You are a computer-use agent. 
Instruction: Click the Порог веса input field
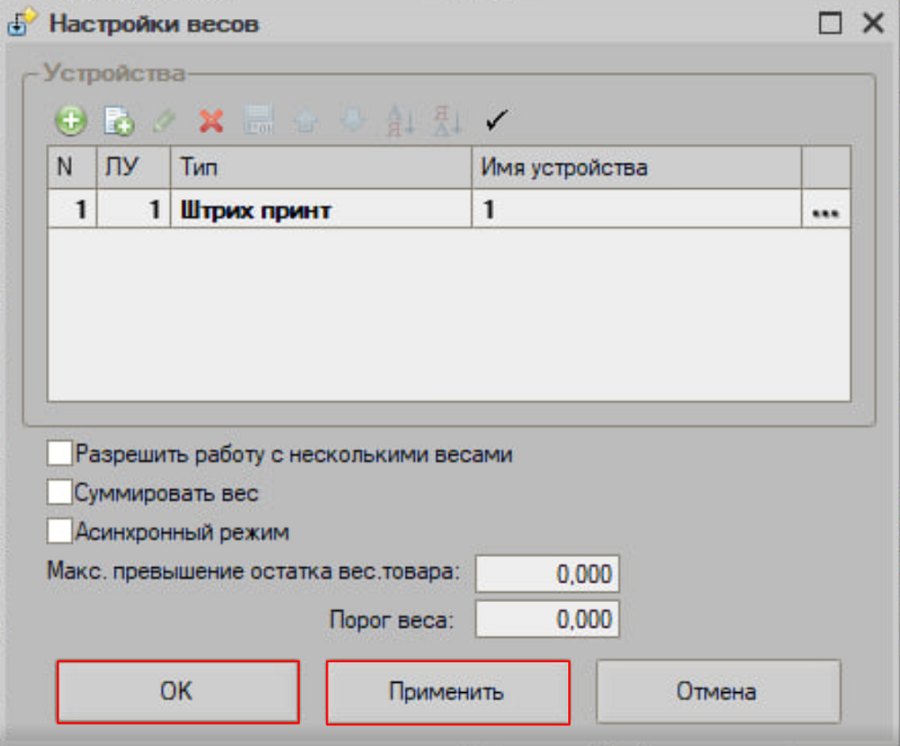(548, 619)
